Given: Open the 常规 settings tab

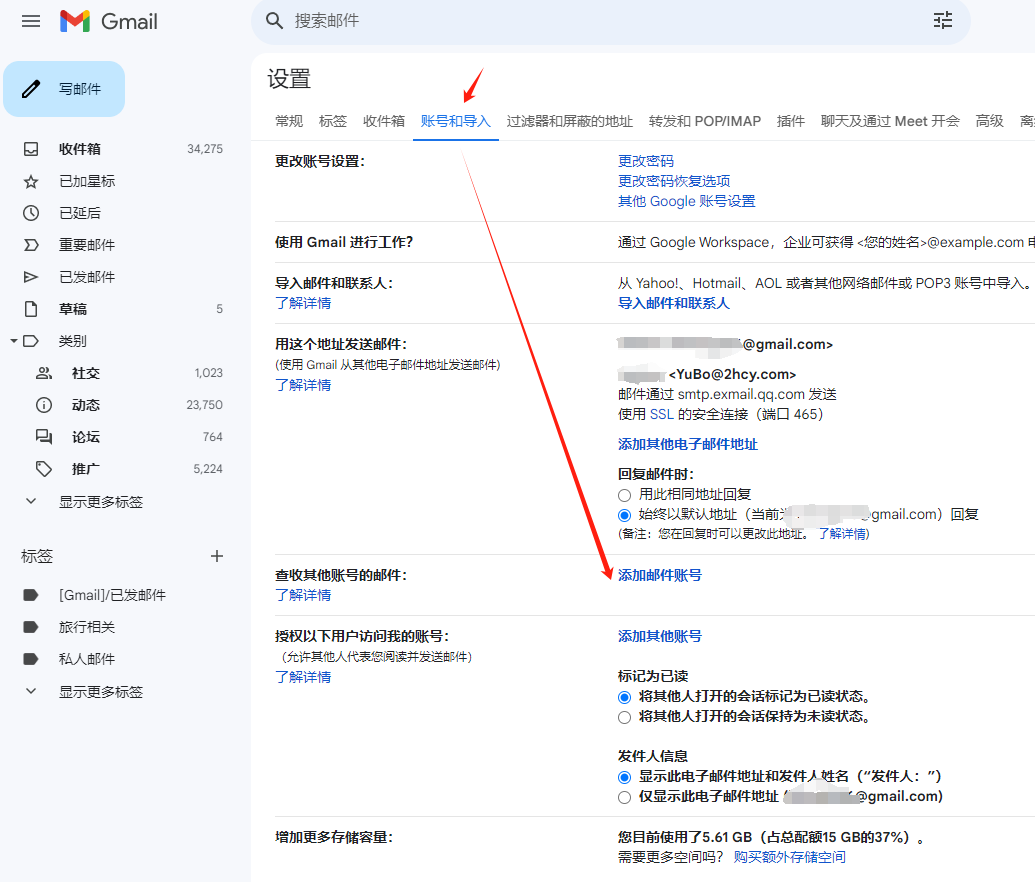Looking at the screenshot, I should coord(289,121).
